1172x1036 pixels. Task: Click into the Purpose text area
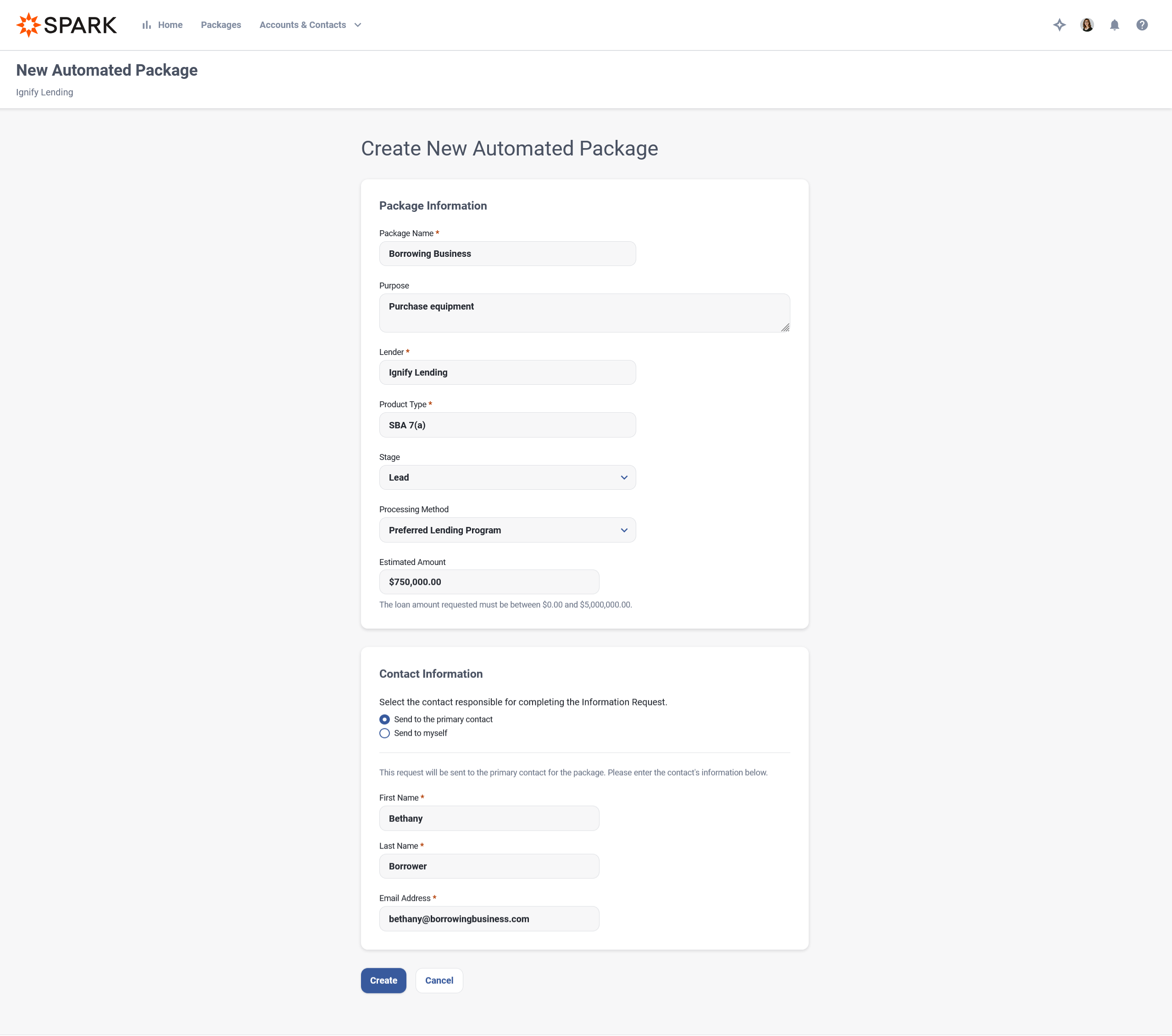tap(583, 312)
